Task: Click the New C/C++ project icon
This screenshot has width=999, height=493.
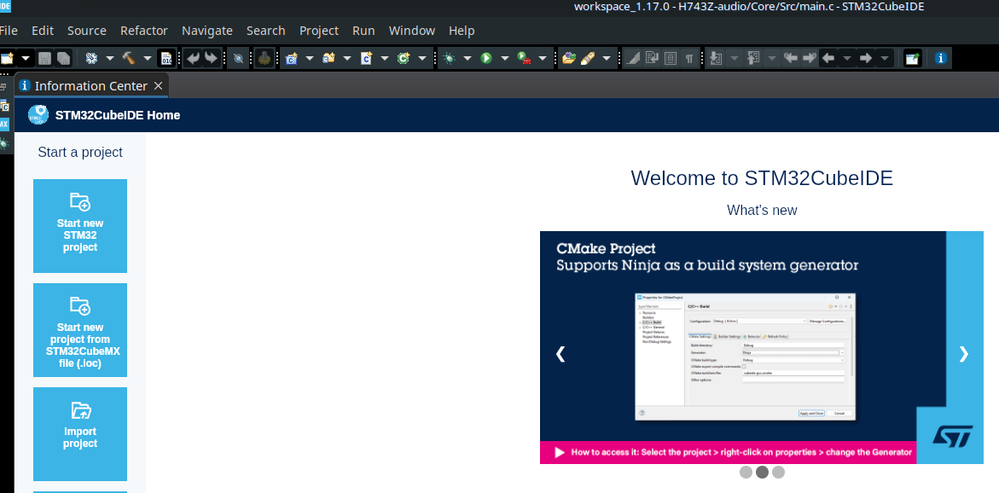Action: pyautogui.click(x=291, y=59)
